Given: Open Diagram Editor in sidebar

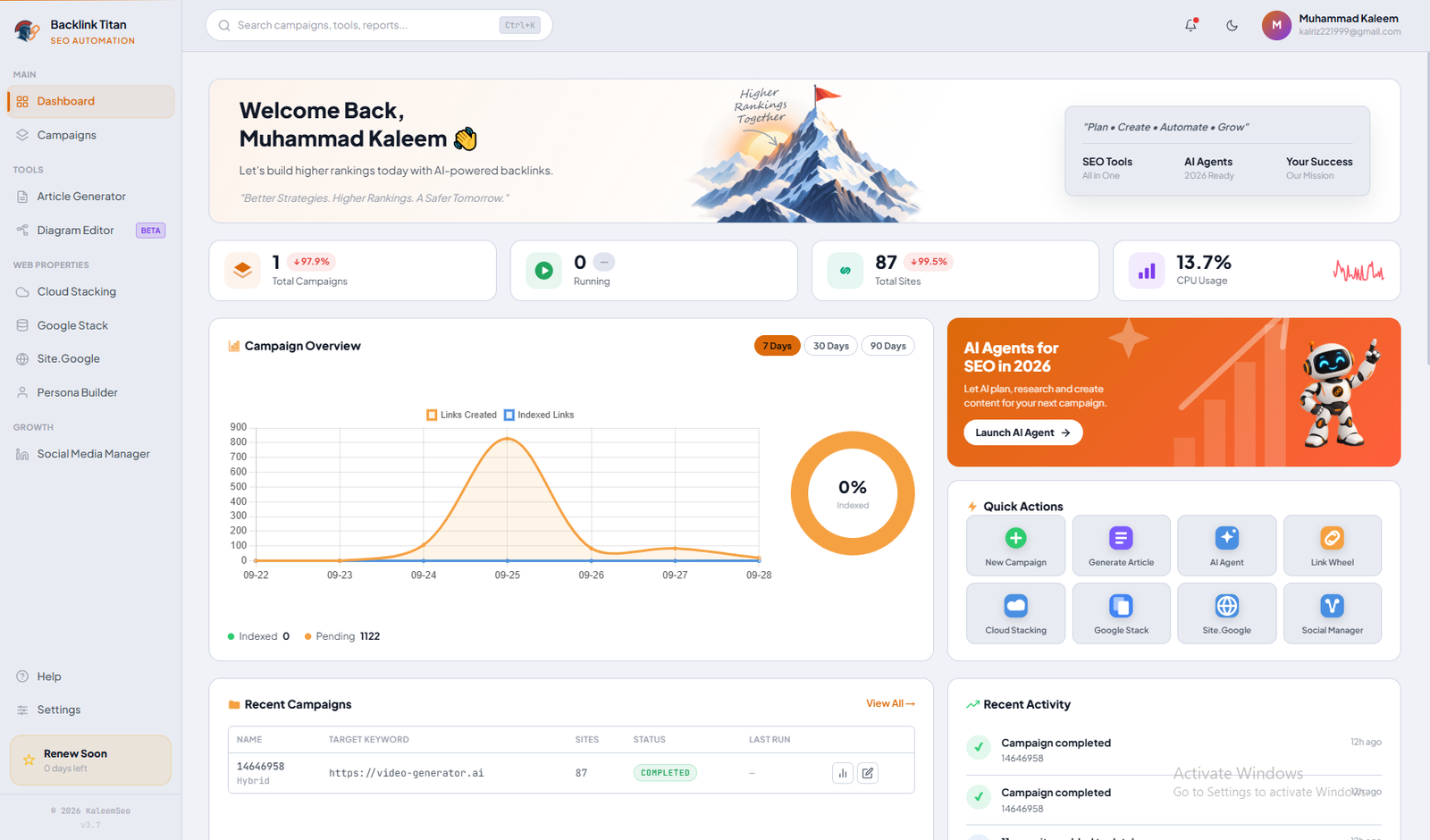Looking at the screenshot, I should (x=90, y=231).
